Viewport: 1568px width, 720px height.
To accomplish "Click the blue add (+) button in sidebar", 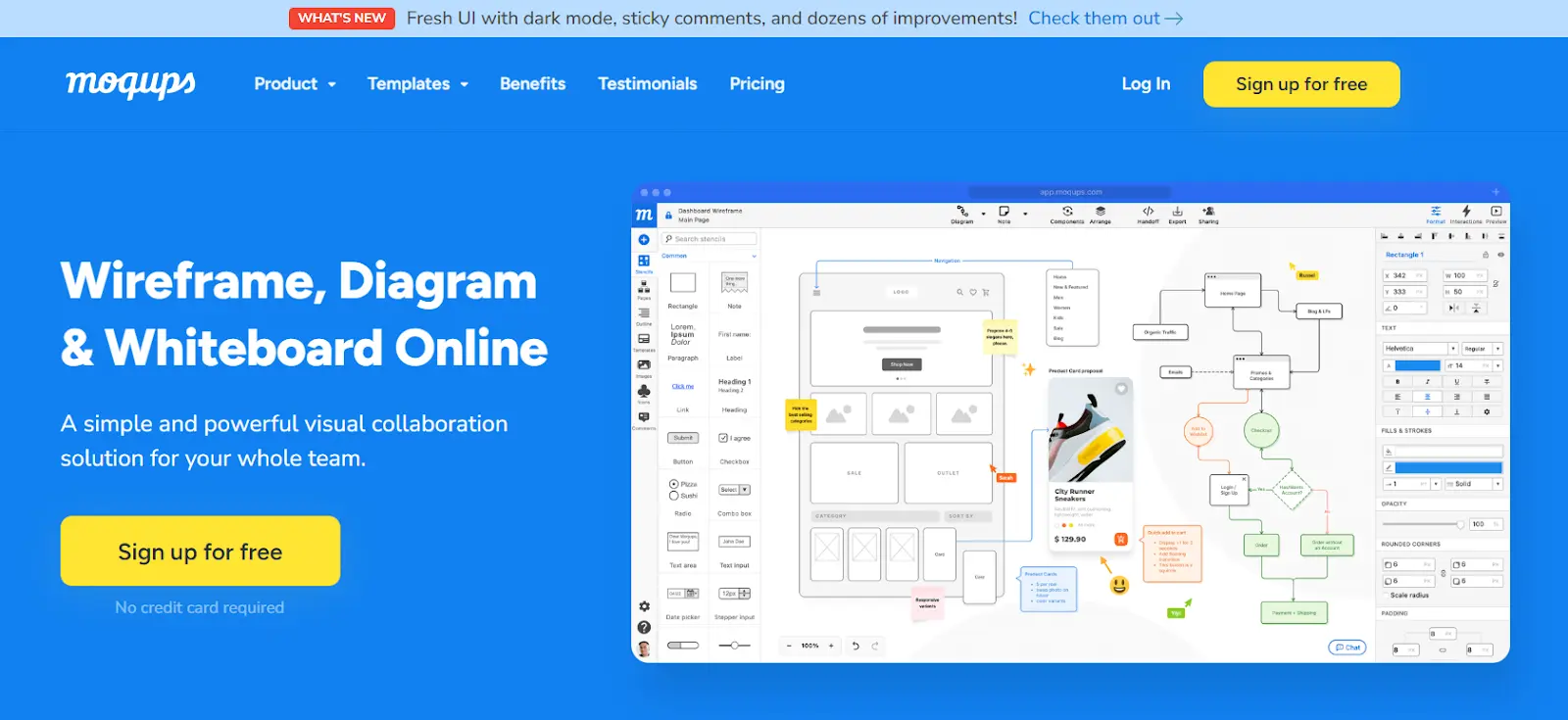I will click(644, 240).
